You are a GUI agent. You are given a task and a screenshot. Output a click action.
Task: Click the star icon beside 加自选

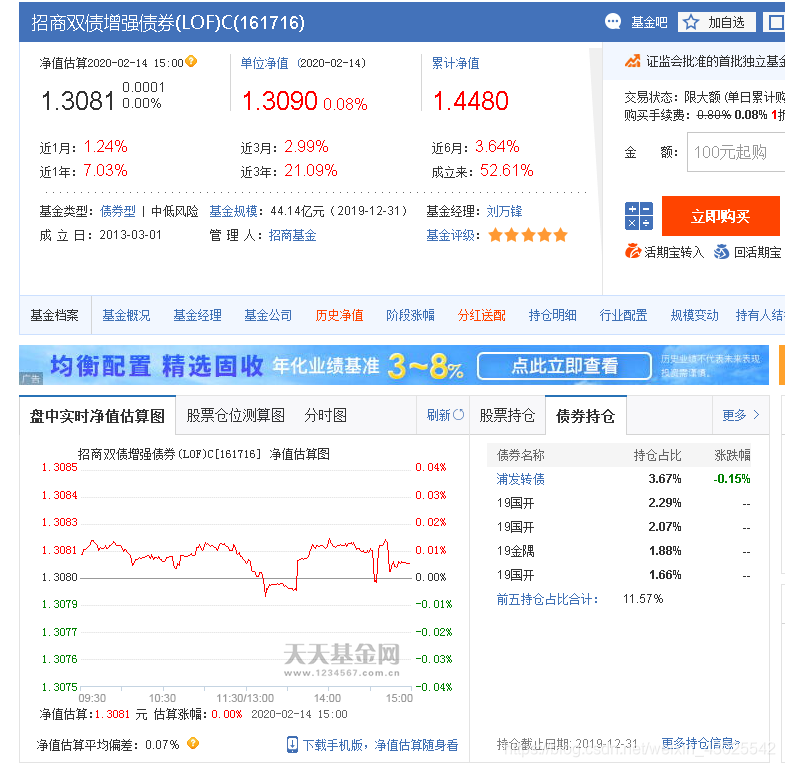point(691,22)
